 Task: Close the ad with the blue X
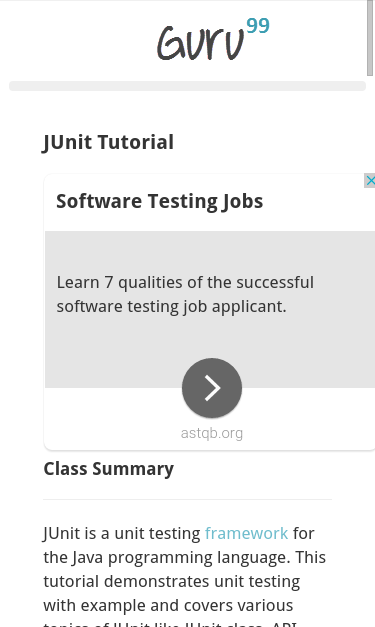(370, 180)
